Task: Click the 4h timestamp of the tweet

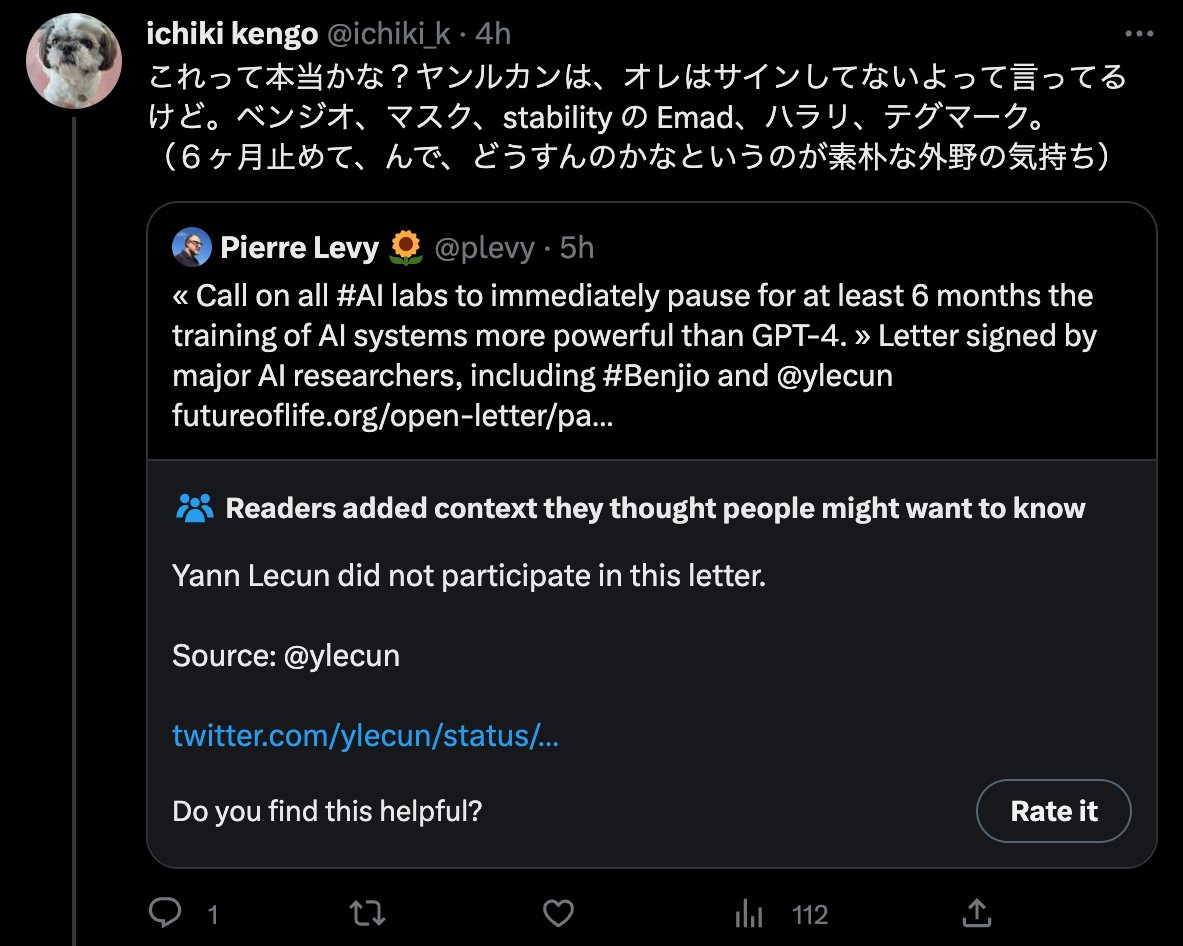Action: click(x=493, y=34)
